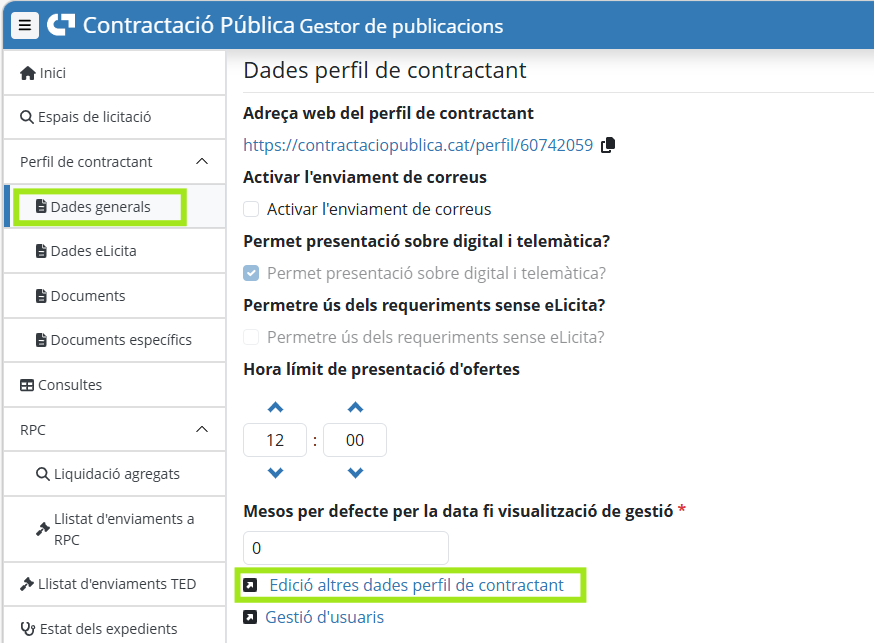The width and height of the screenshot is (874, 643).
Task: Open Documents menu entry
Action: coord(114,296)
